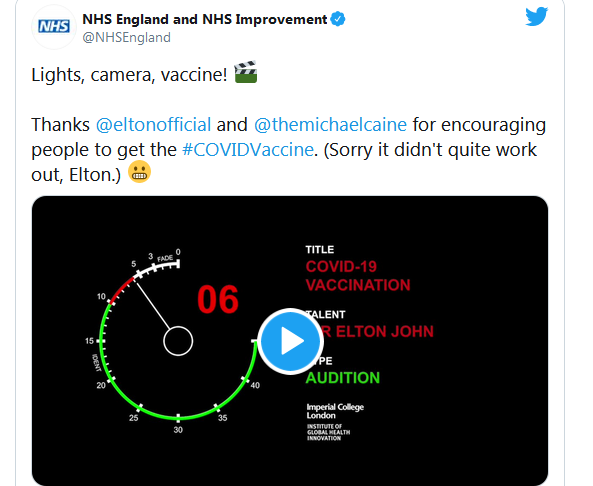Viewport: 593px width, 486px height.
Task: Click the red 06 countdown number
Action: coord(218,300)
